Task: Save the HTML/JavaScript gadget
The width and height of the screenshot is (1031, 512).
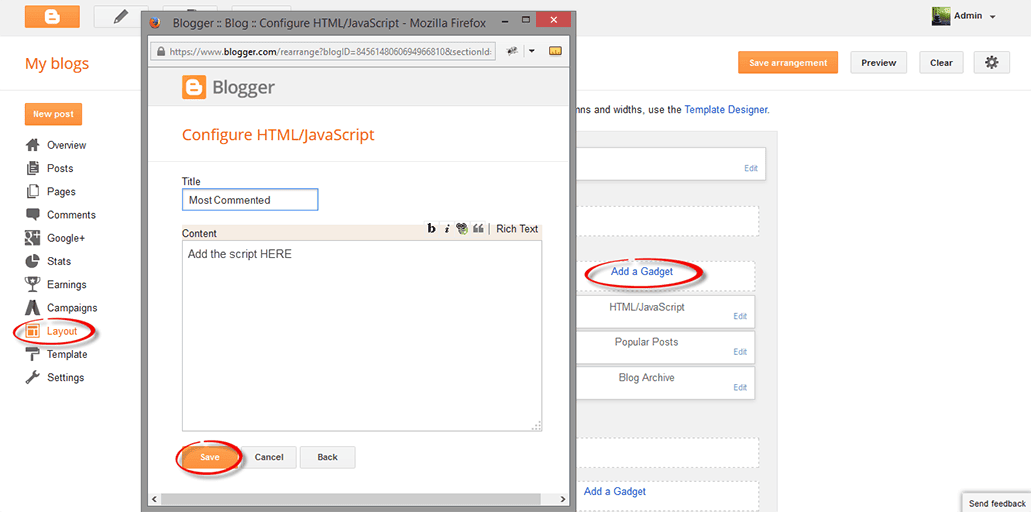Action: [x=210, y=457]
